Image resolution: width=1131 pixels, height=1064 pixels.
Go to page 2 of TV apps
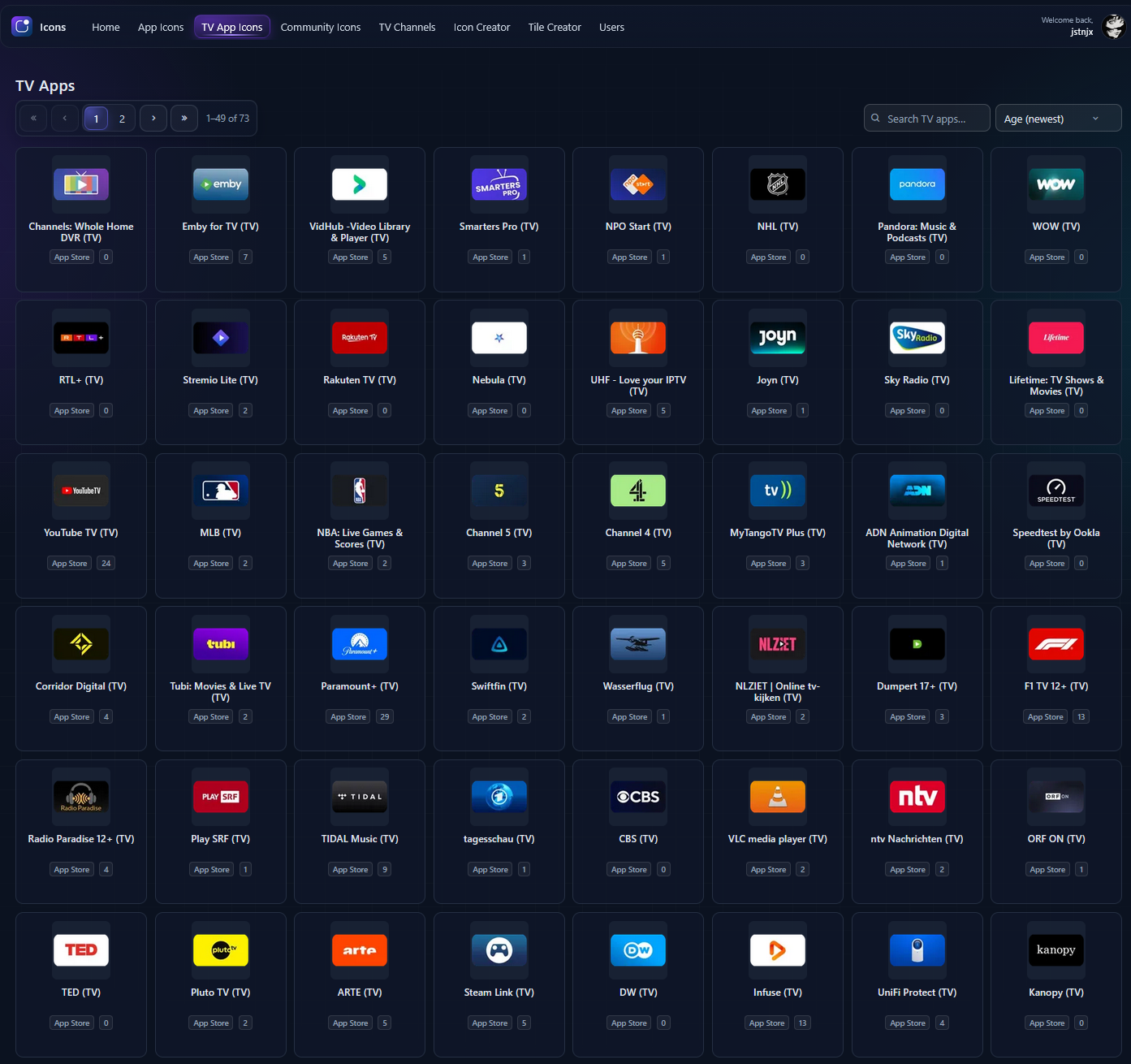tap(122, 119)
